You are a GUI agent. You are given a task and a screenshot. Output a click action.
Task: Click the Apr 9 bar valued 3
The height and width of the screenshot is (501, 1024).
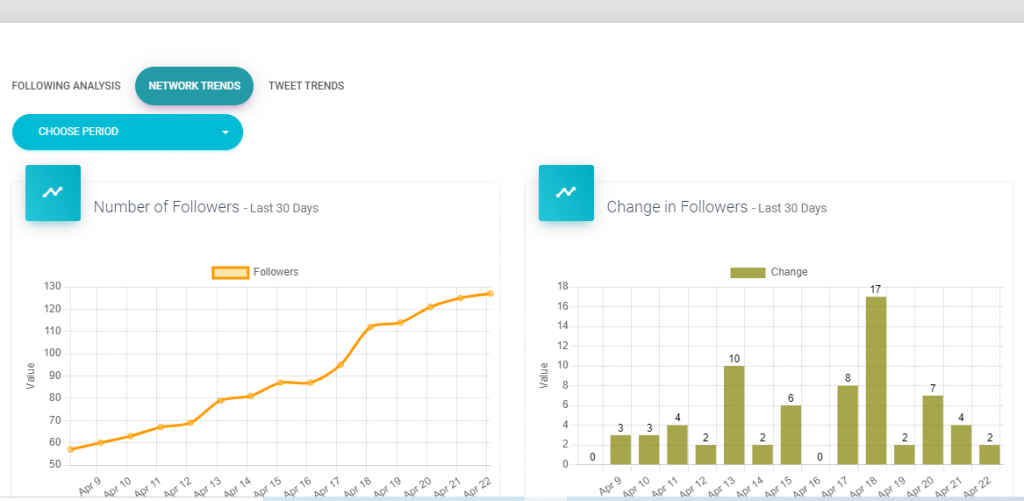pyautogui.click(x=620, y=450)
